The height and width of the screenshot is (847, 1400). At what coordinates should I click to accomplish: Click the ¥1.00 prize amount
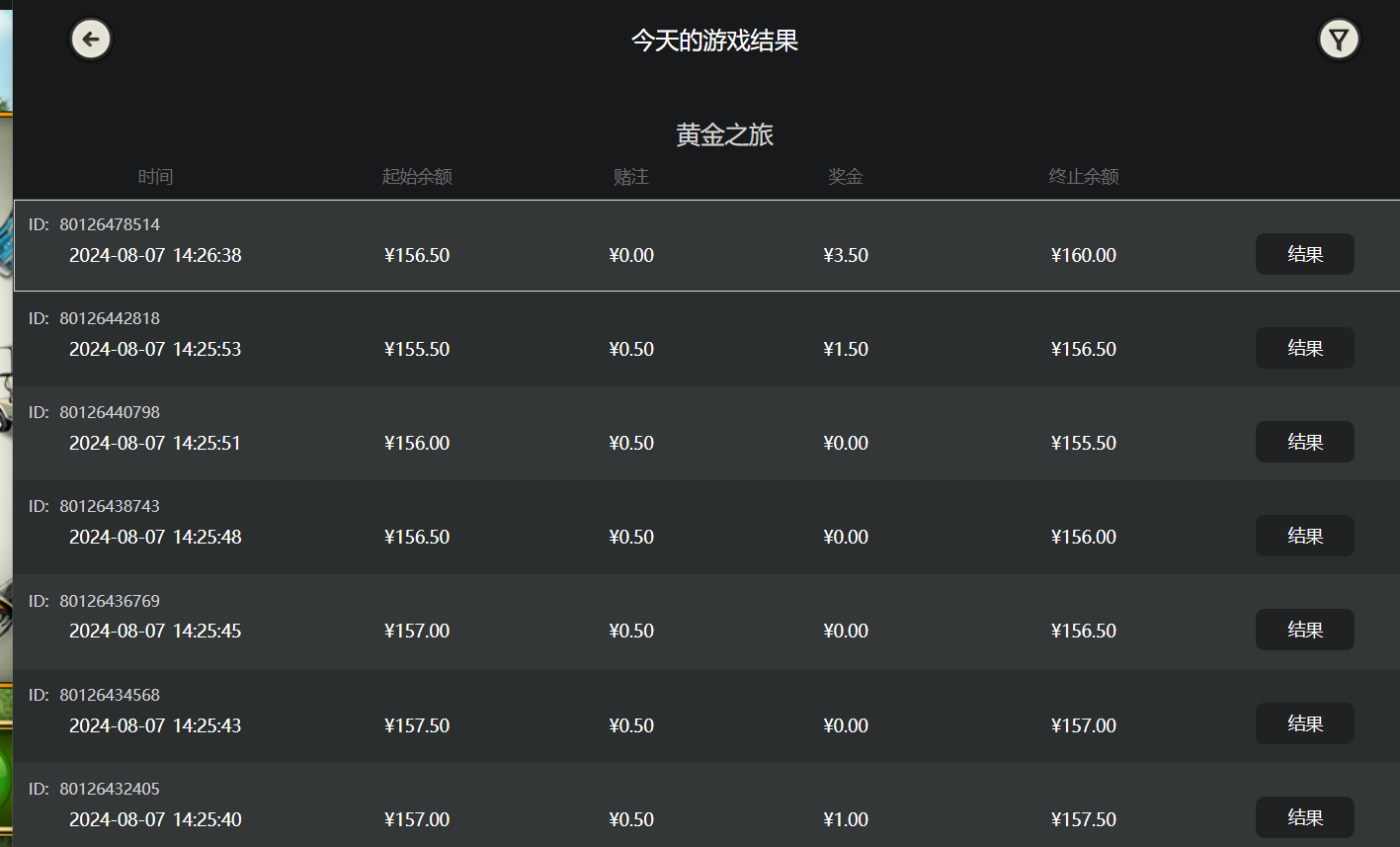tap(846, 819)
